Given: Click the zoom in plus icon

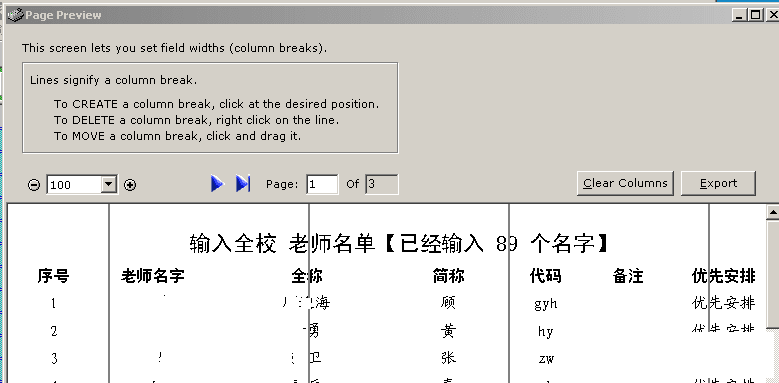Looking at the screenshot, I should point(130,185).
